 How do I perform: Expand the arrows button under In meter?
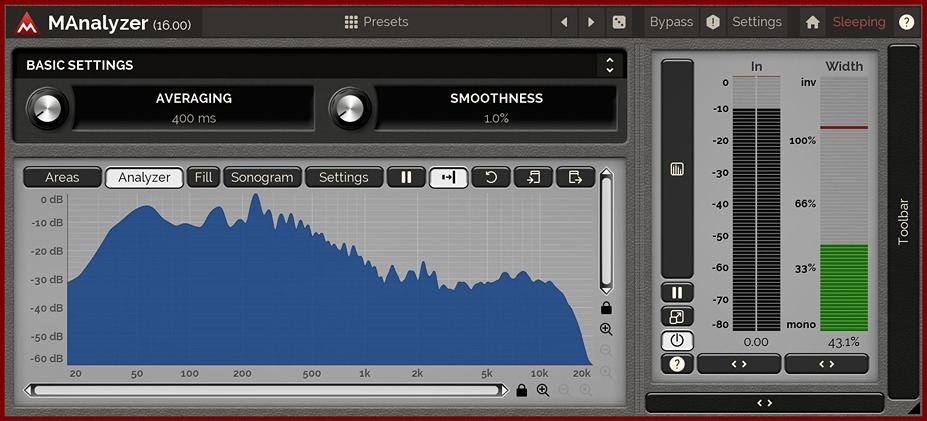(739, 364)
